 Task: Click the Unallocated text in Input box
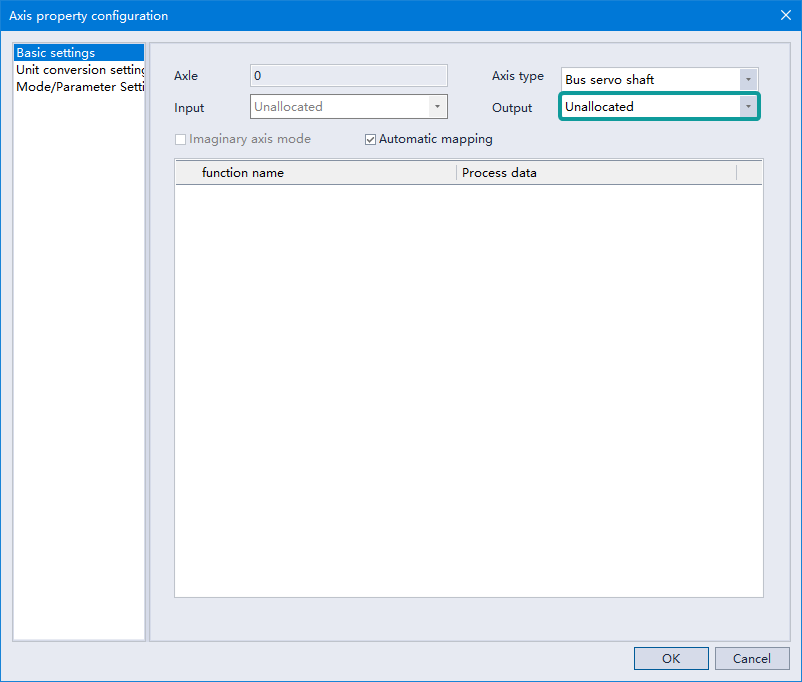pos(288,106)
